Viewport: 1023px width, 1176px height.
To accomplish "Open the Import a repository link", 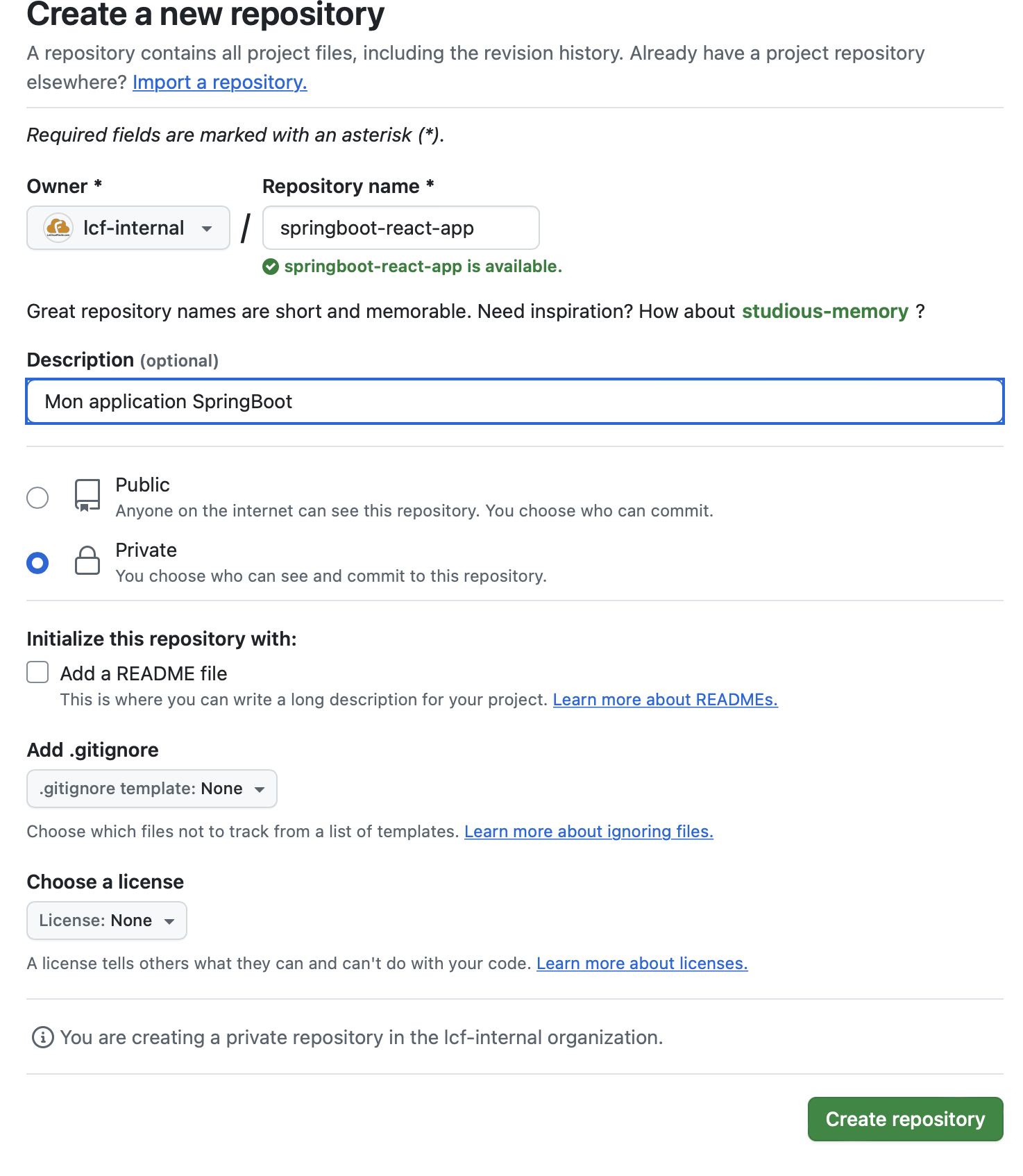I will pos(219,82).
